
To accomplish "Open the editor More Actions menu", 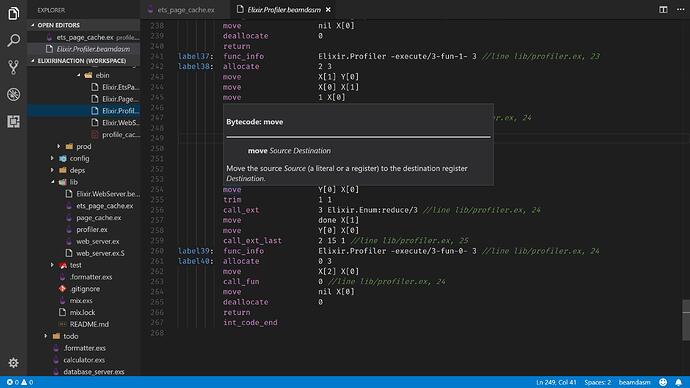I will (x=680, y=9).
